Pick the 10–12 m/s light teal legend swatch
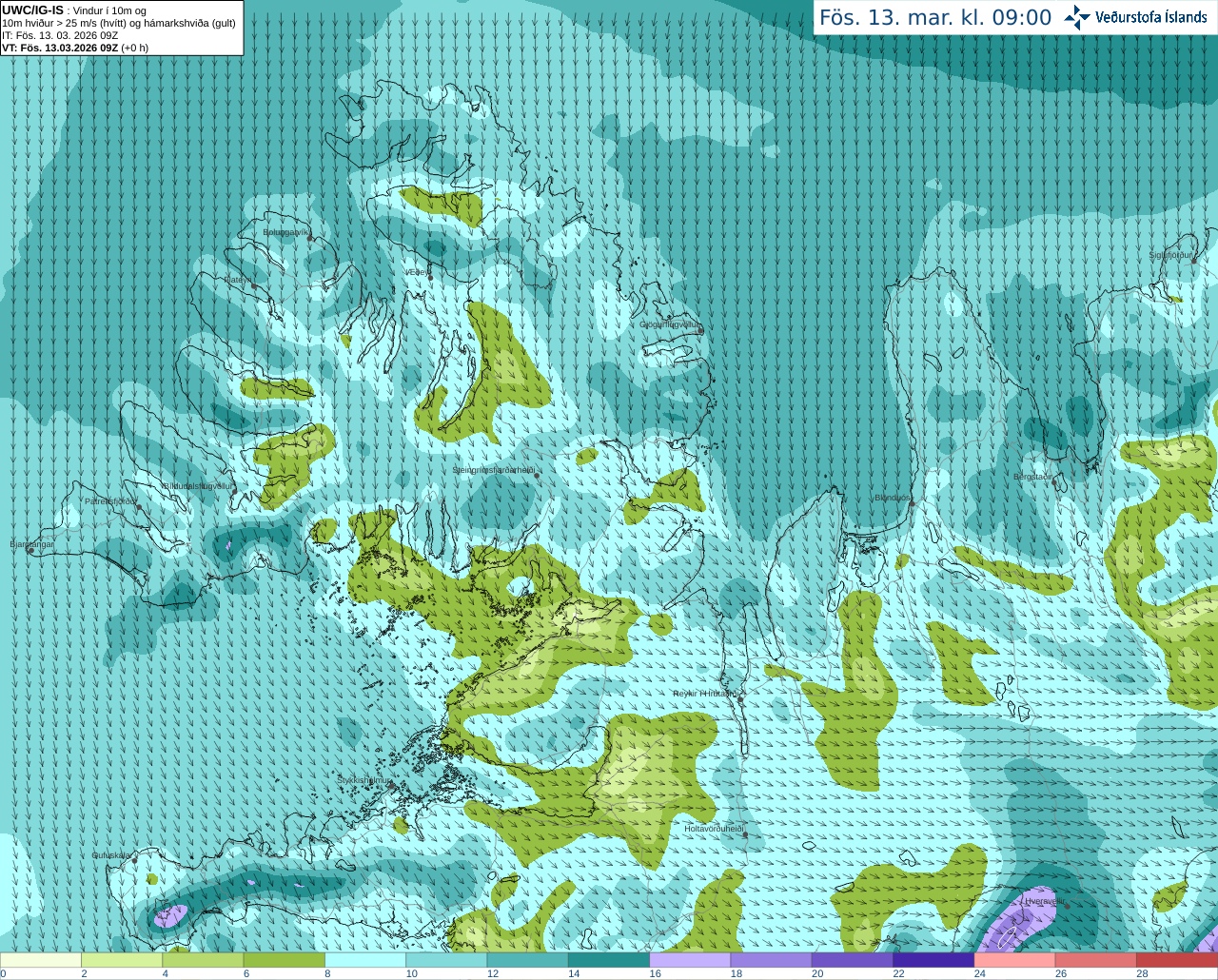This screenshot has width=1218, height=980. pos(446,960)
